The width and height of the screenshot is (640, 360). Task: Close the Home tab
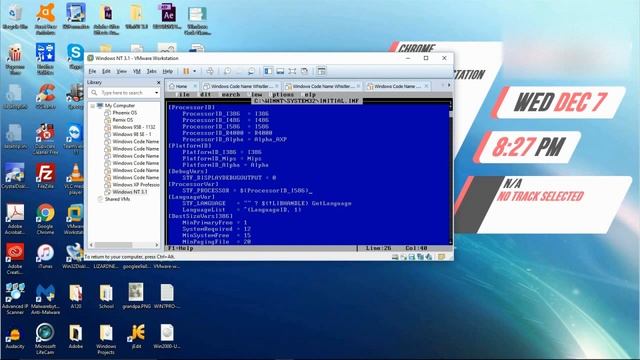[195, 86]
